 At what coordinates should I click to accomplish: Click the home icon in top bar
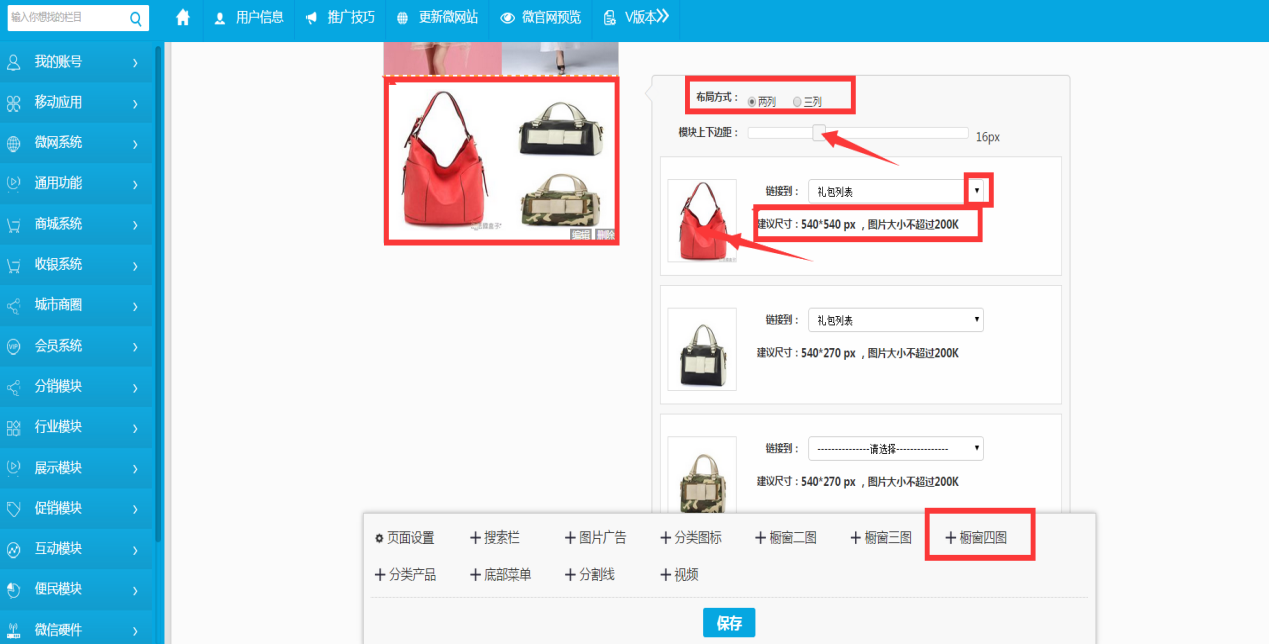click(x=183, y=18)
